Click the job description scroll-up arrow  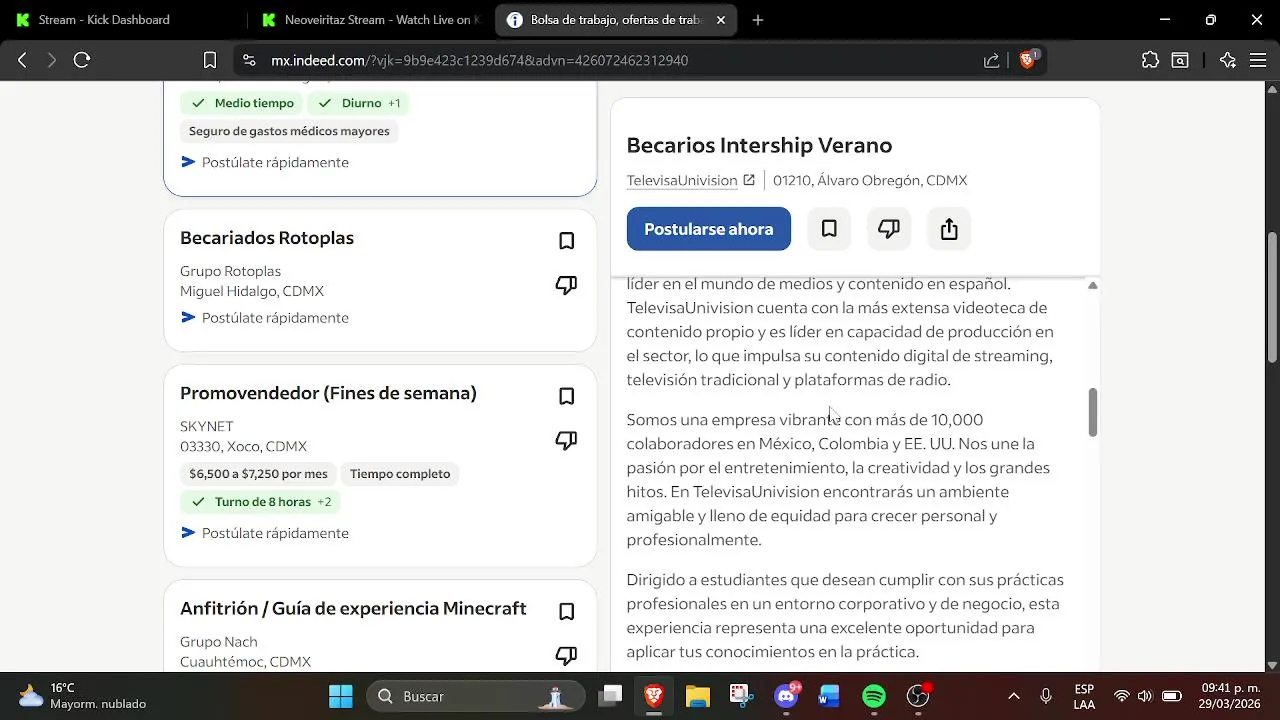click(1093, 286)
